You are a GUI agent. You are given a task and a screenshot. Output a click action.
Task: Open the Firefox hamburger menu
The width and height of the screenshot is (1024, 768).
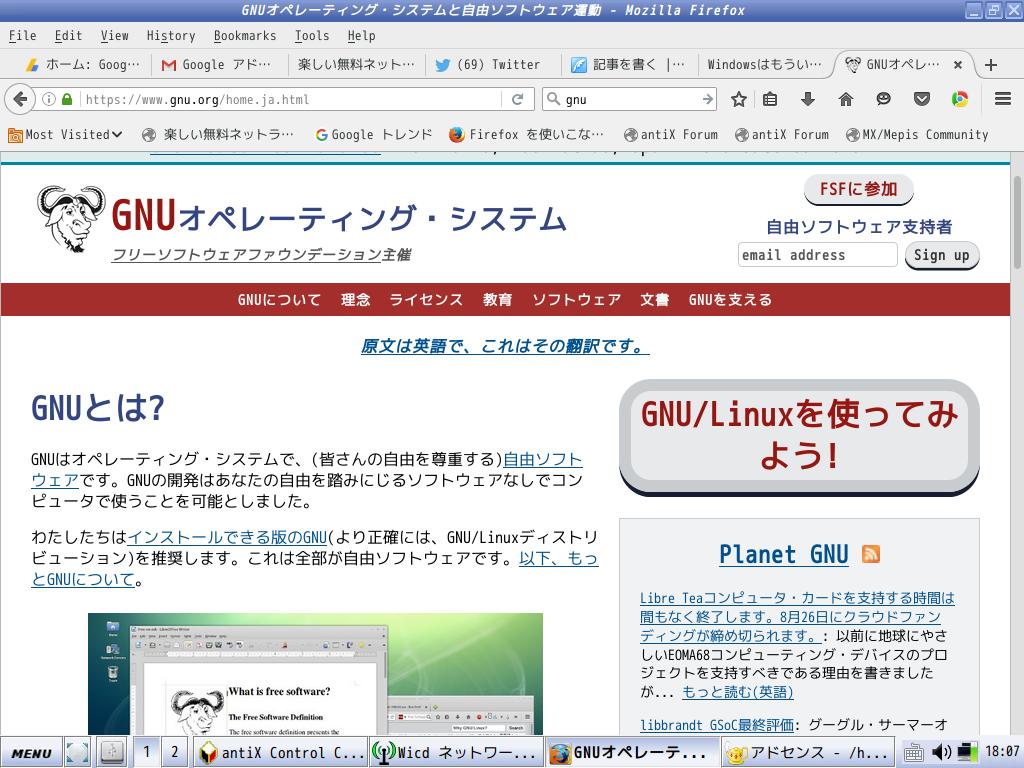coord(1003,99)
